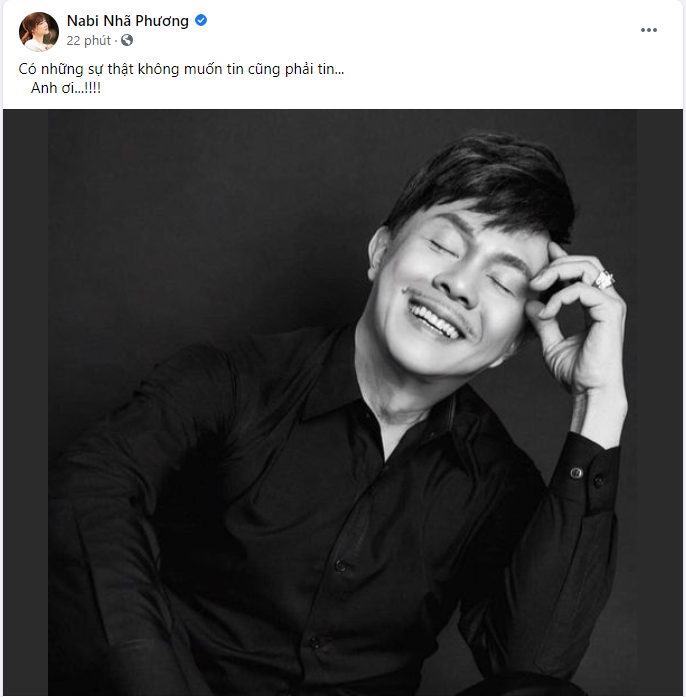Click the blue verified badge
Screen dimensions: 686x697
pos(201,20)
